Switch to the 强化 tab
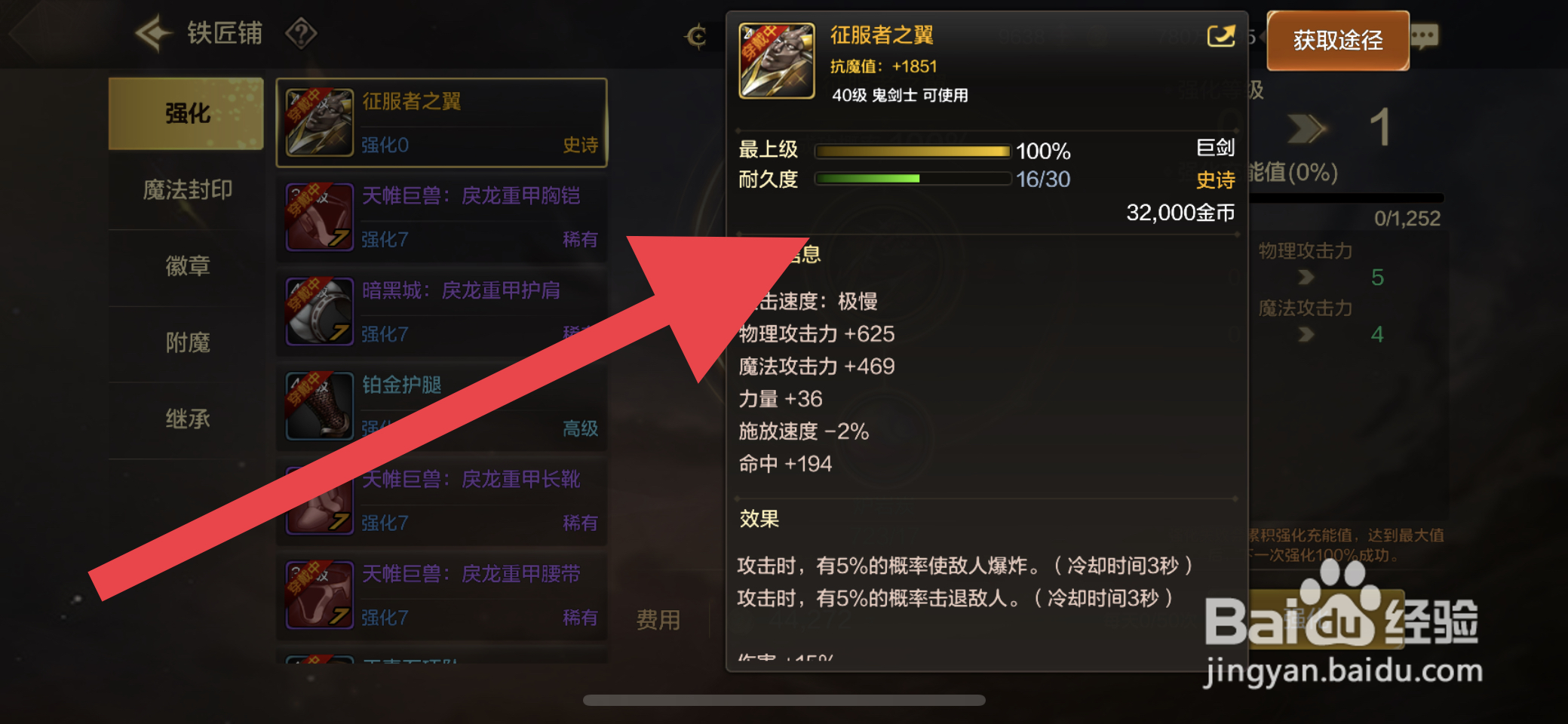 point(186,114)
